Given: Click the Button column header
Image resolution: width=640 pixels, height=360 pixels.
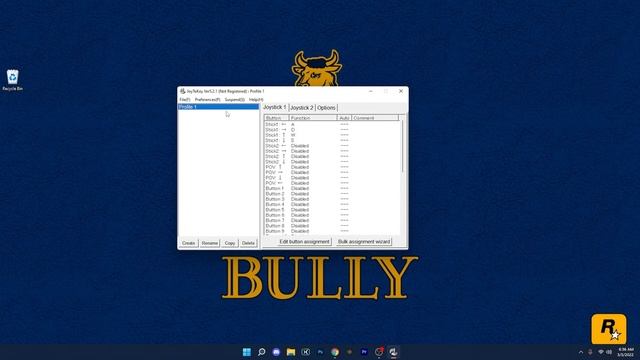Looking at the screenshot, I should pos(276,118).
